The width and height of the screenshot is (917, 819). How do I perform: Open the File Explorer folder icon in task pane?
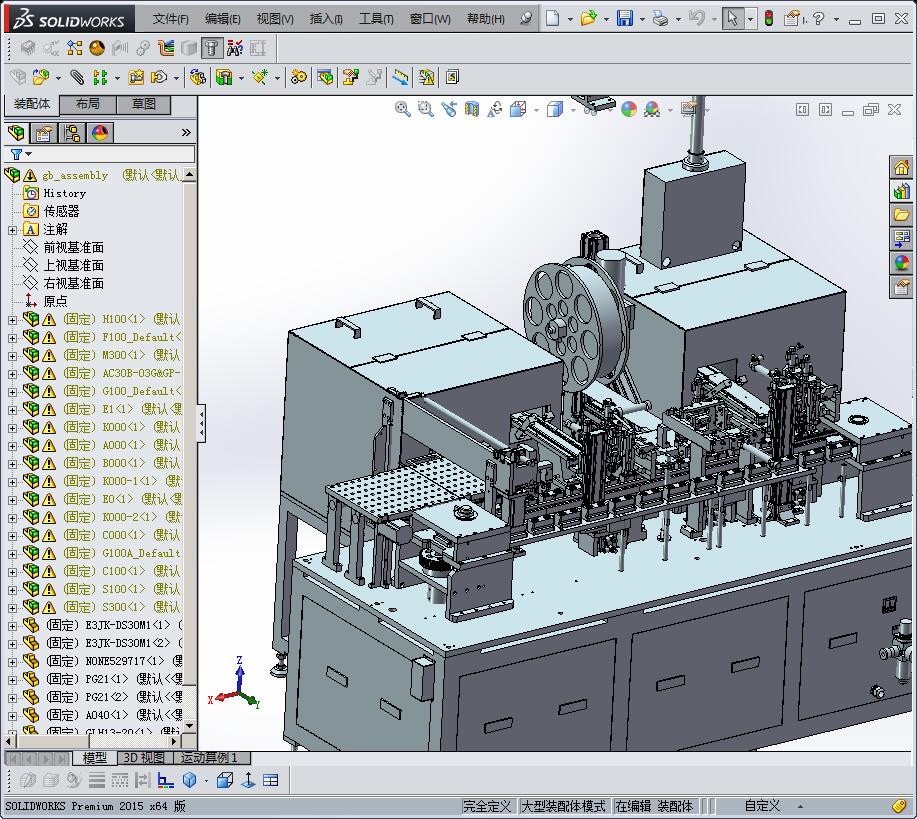[901, 215]
